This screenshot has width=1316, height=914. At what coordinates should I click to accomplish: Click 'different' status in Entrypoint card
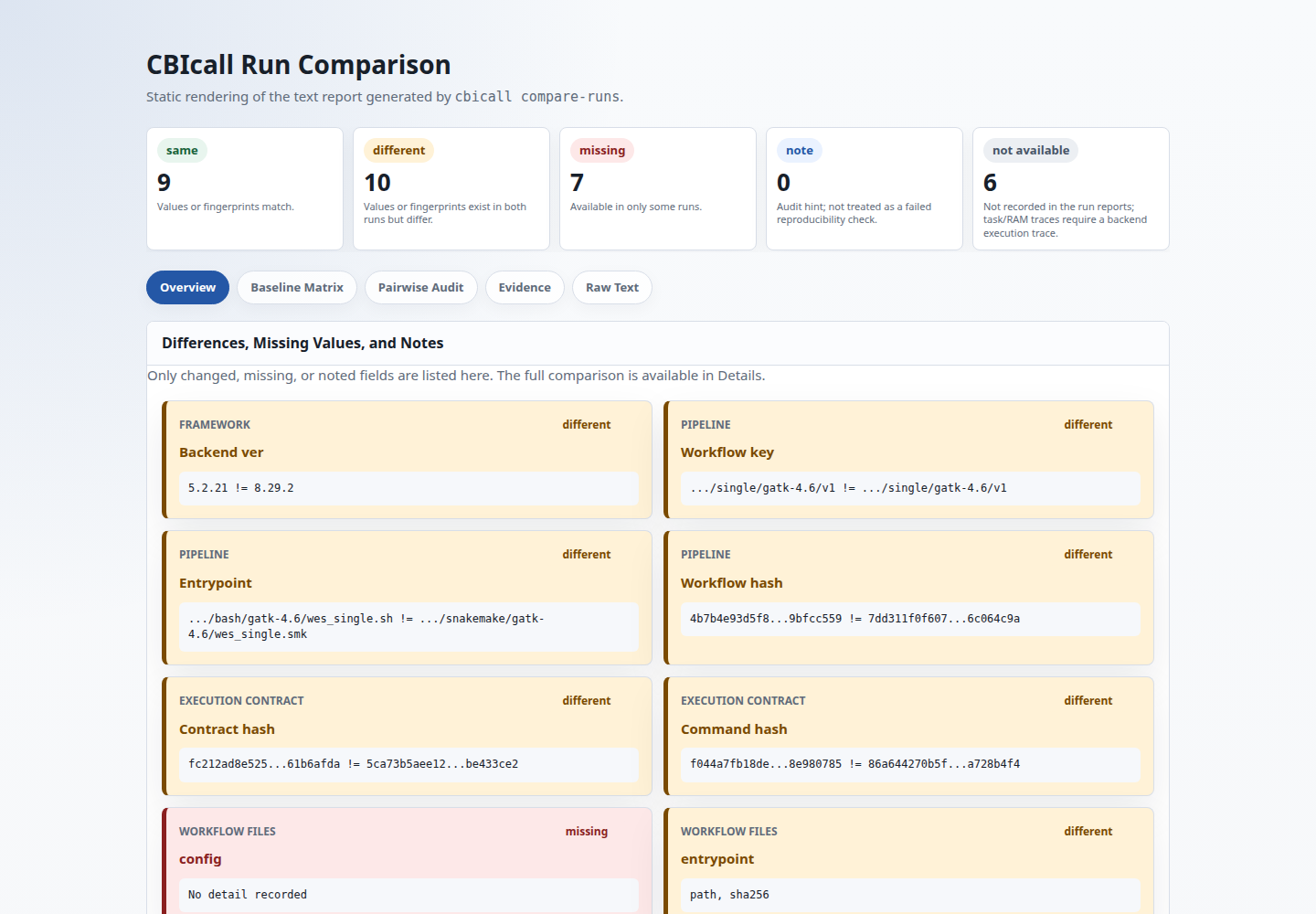pyautogui.click(x=587, y=555)
